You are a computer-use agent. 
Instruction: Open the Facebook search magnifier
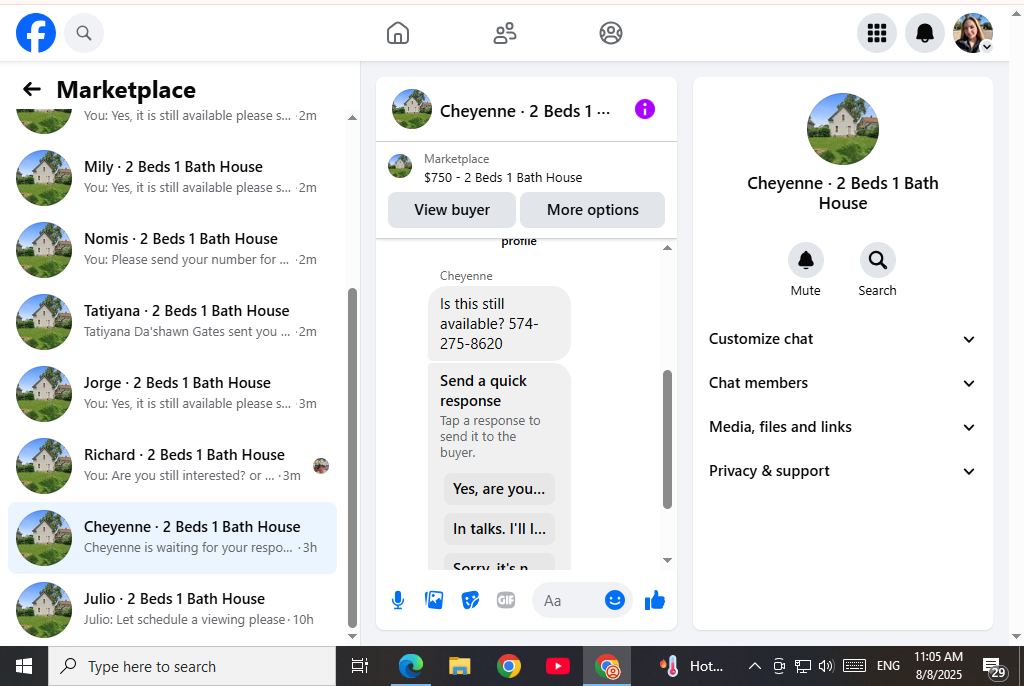pyautogui.click(x=84, y=33)
